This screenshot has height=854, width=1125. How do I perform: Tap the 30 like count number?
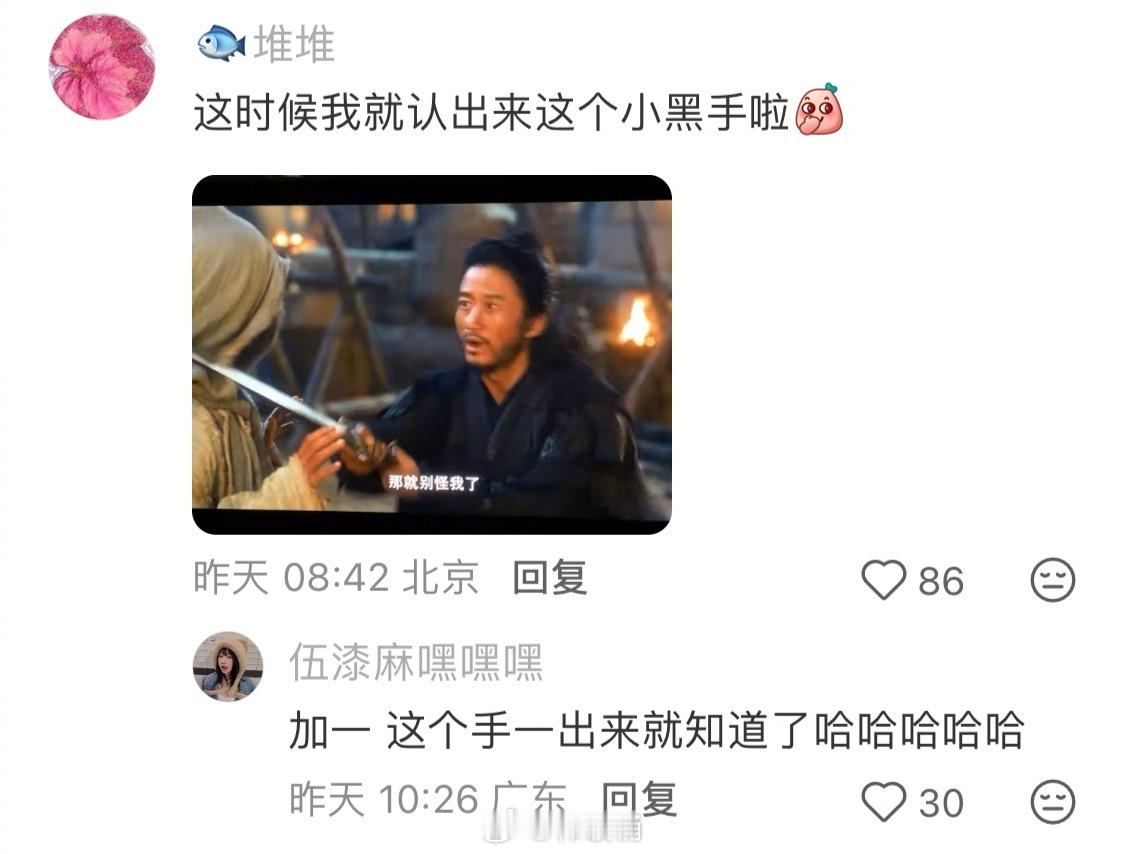pos(941,802)
